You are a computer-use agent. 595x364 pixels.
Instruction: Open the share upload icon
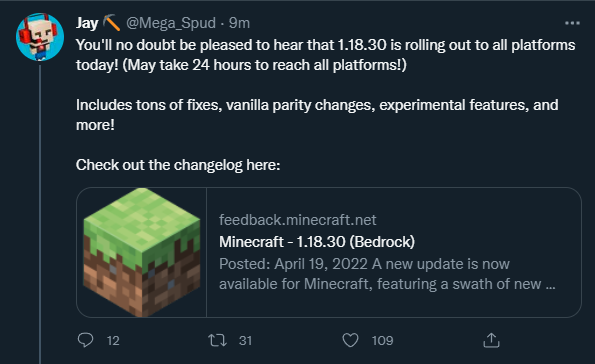(x=491, y=340)
